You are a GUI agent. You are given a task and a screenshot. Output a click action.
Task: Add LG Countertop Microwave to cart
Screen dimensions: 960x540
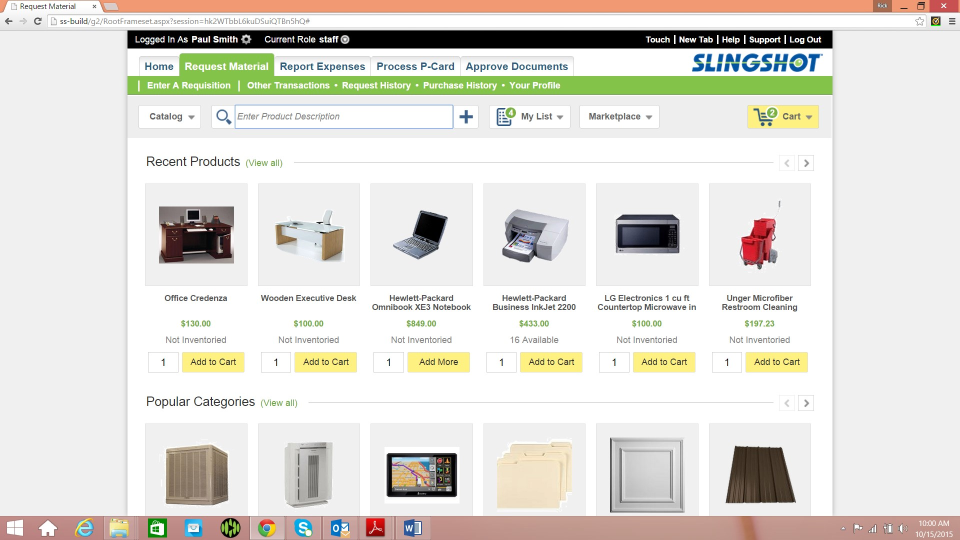coord(664,362)
